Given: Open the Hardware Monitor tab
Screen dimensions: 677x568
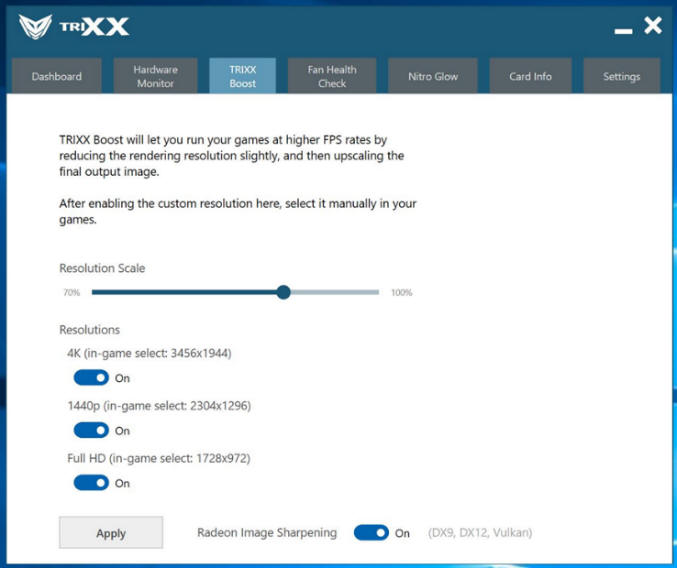Looking at the screenshot, I should [155, 76].
